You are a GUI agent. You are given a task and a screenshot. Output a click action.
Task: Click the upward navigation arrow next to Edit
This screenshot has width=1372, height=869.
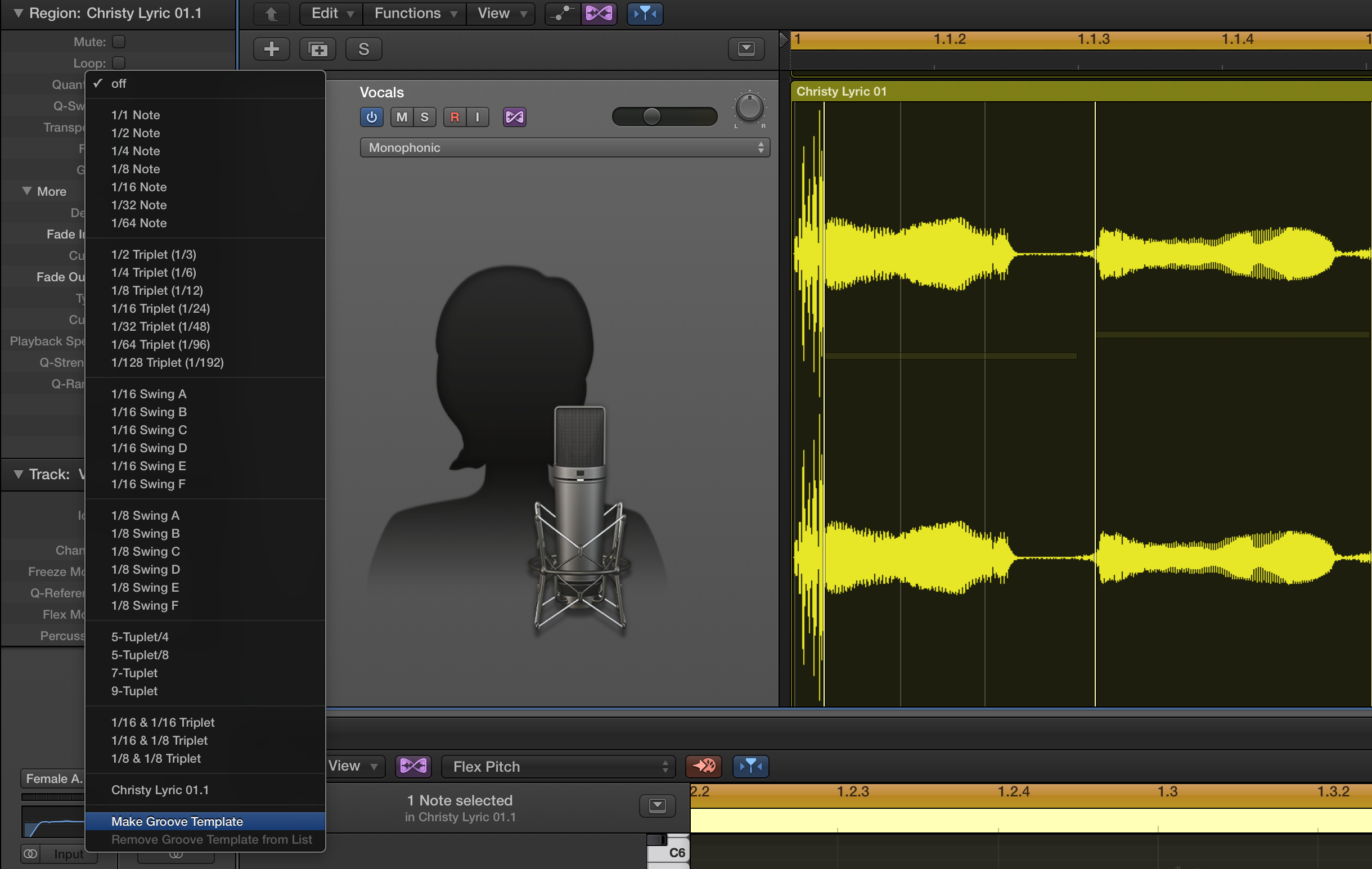tap(272, 13)
